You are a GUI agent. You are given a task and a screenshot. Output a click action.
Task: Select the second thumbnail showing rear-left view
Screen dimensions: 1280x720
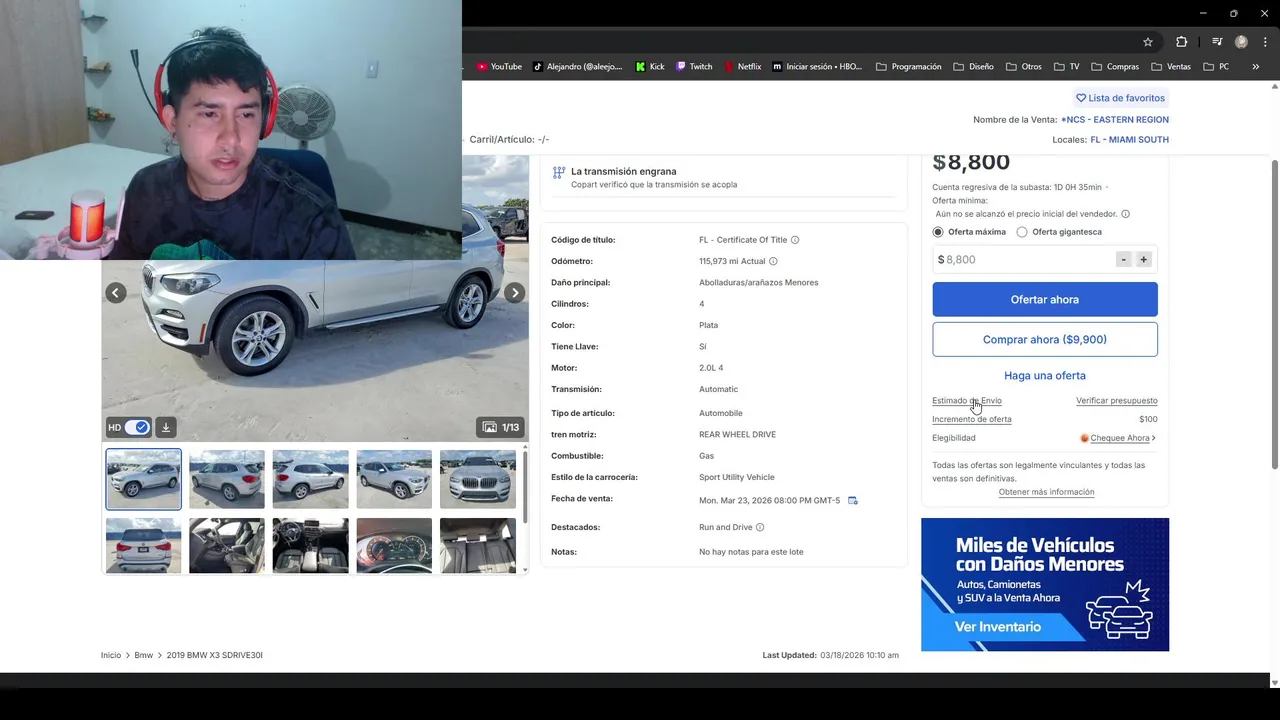tap(227, 479)
